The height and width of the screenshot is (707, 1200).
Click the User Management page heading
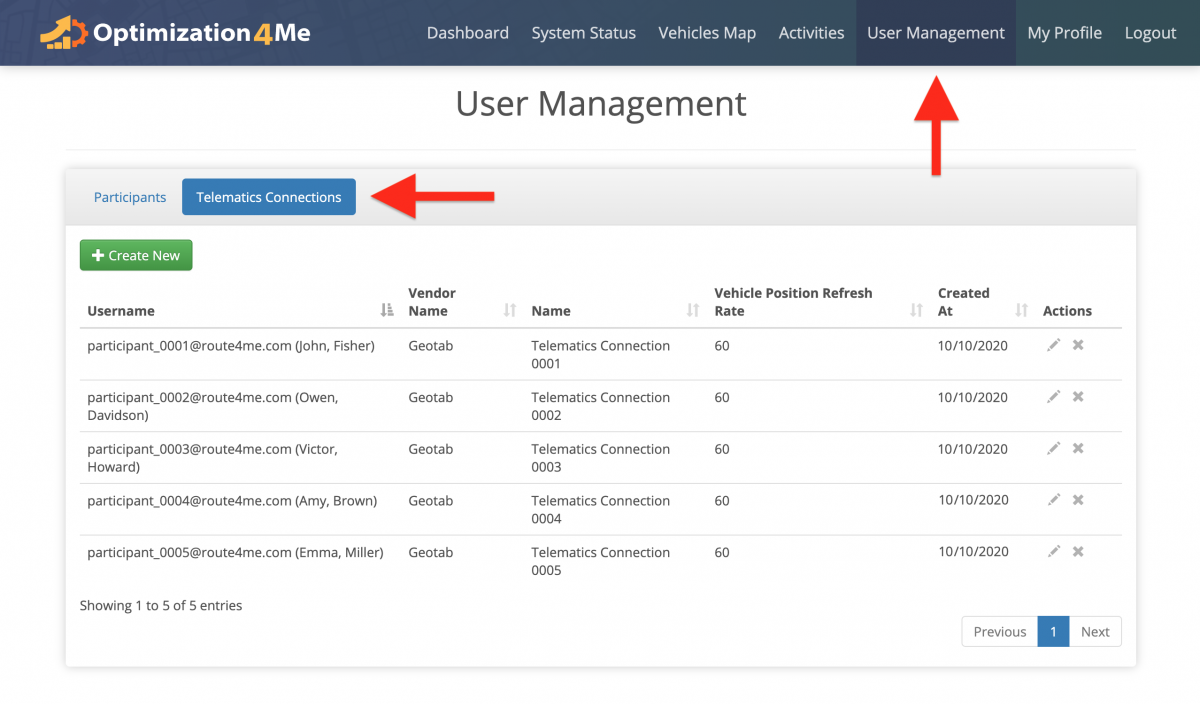pos(601,104)
